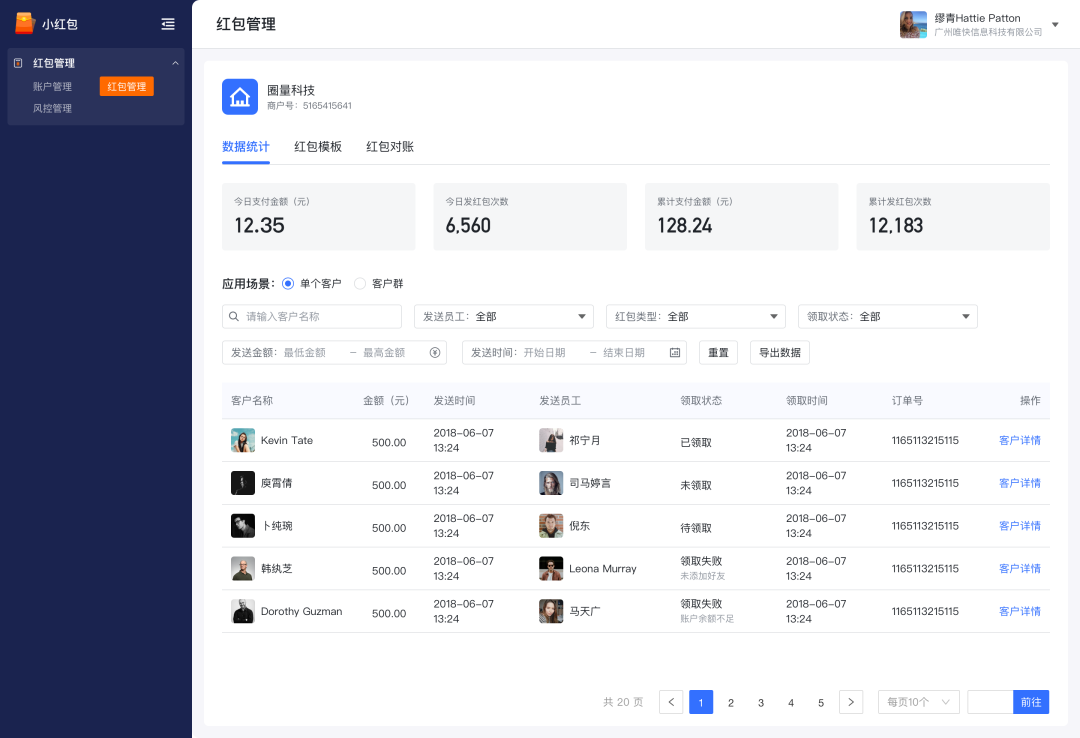Click the 导出数据 export button
Image resolution: width=1080 pixels, height=738 pixels.
click(781, 352)
